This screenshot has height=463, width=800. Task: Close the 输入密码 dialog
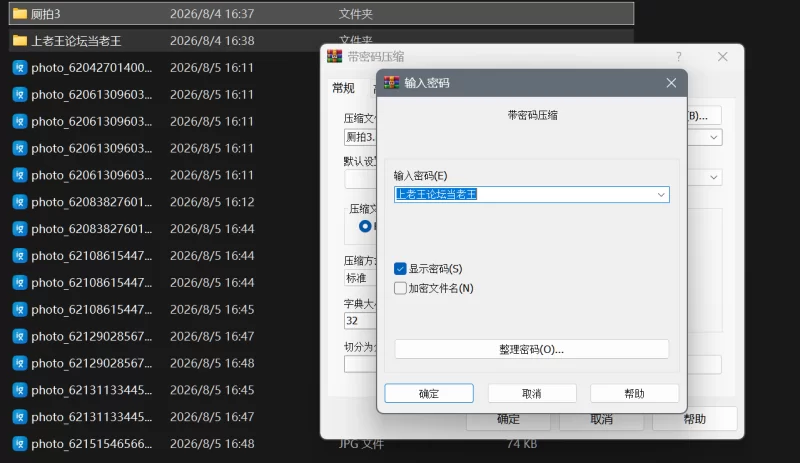tap(671, 83)
